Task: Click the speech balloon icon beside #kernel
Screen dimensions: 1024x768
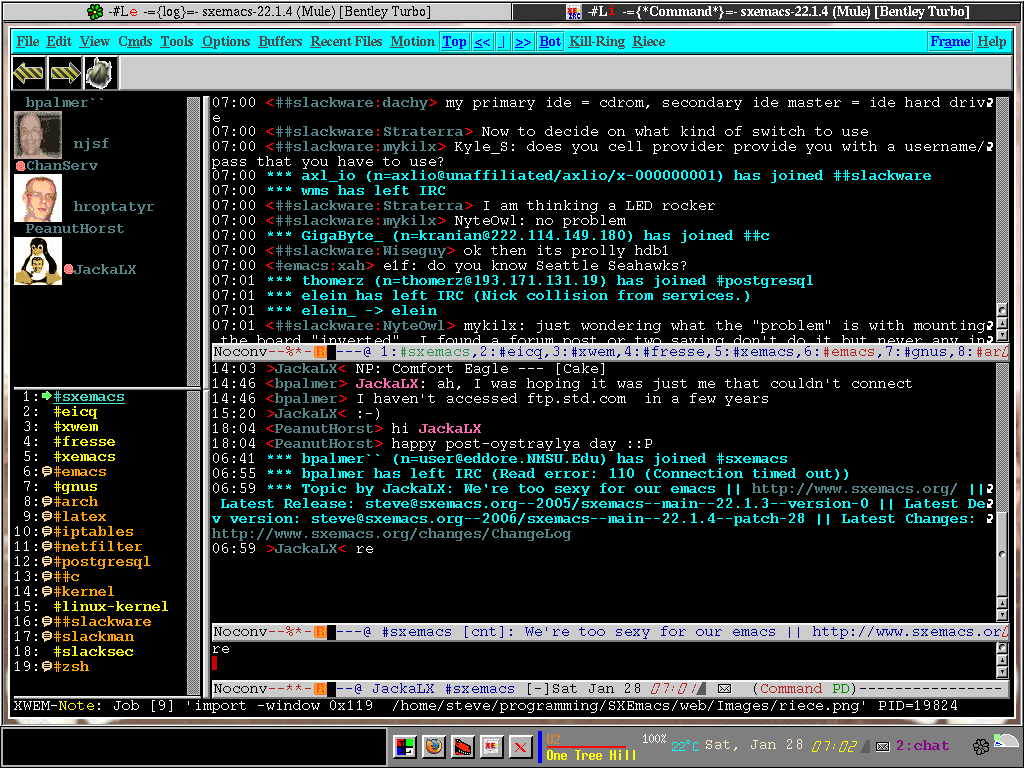Action: click(47, 592)
